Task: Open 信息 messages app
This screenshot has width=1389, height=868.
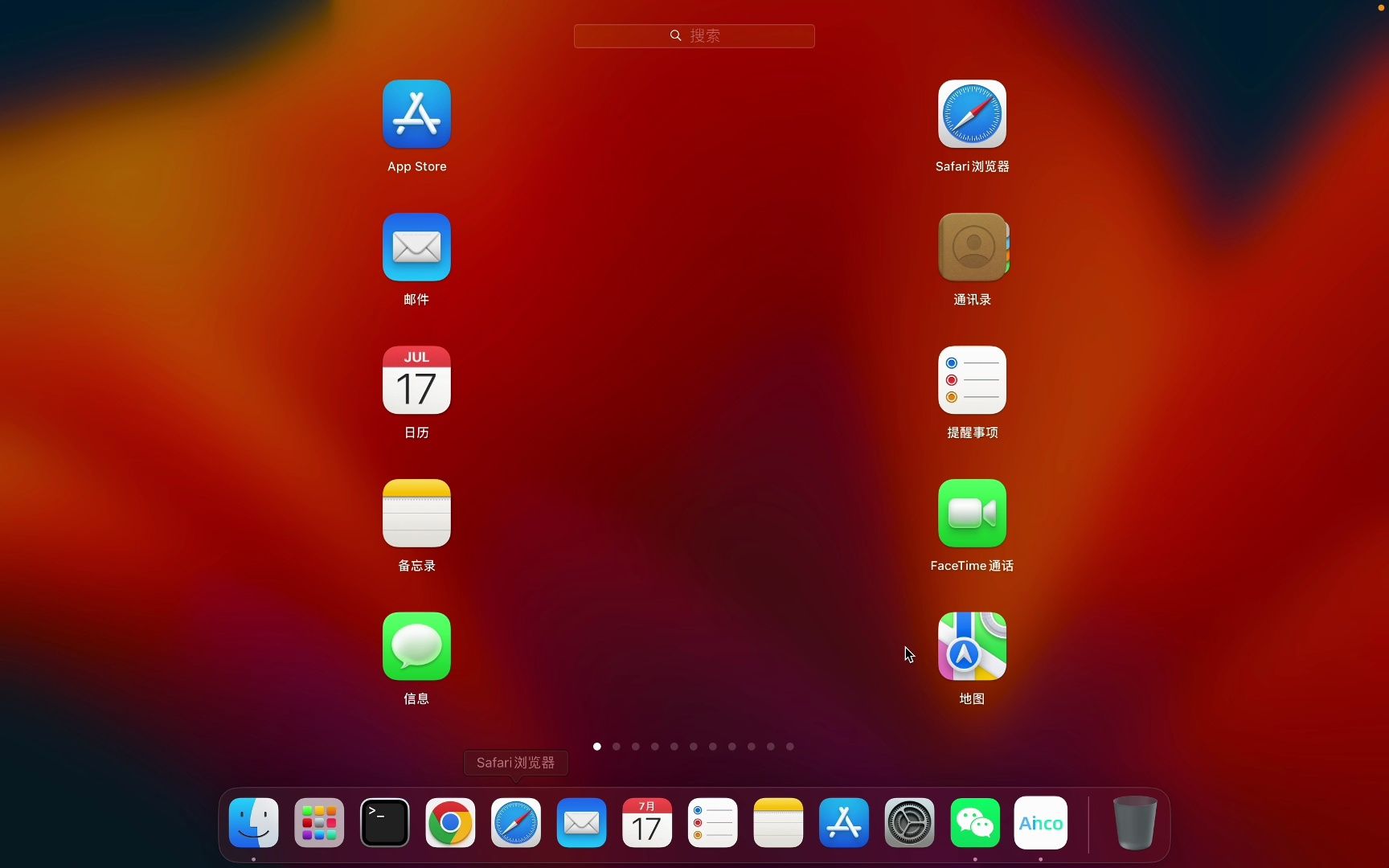Action: [x=416, y=646]
